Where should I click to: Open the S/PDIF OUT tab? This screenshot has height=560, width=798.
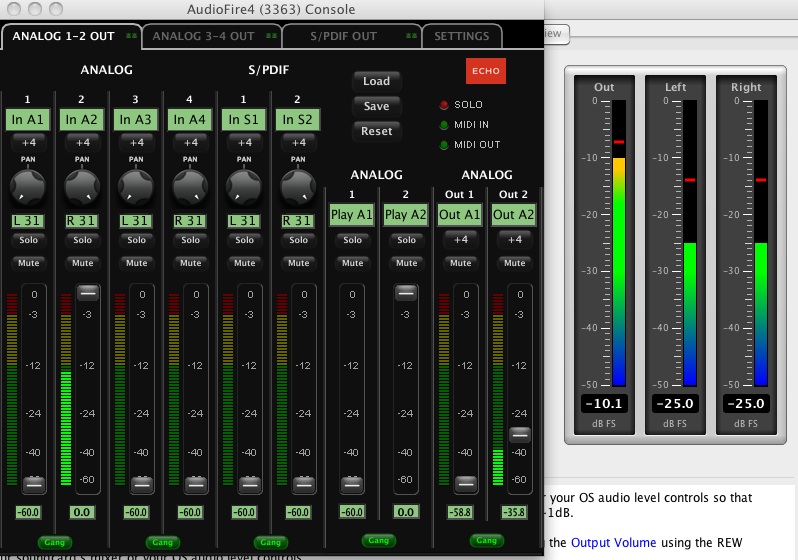point(351,36)
